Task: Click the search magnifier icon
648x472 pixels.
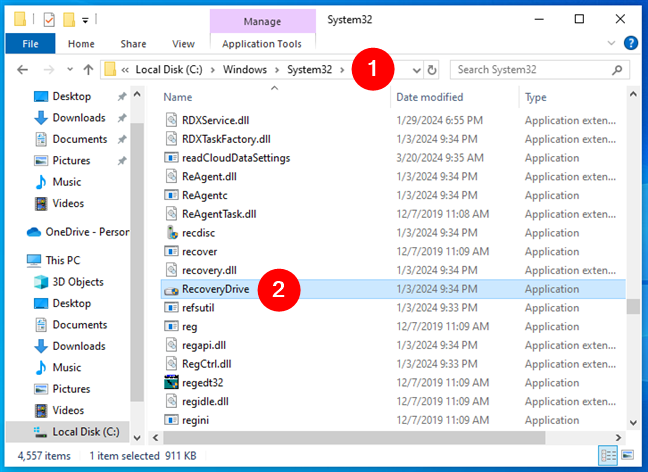Action: [617, 70]
